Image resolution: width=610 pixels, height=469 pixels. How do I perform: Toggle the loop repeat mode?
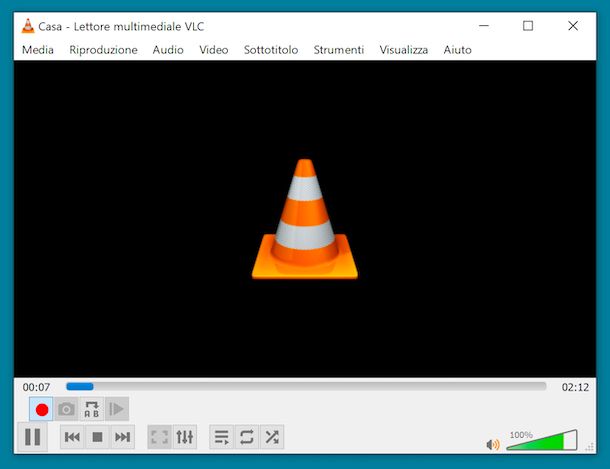click(247, 437)
